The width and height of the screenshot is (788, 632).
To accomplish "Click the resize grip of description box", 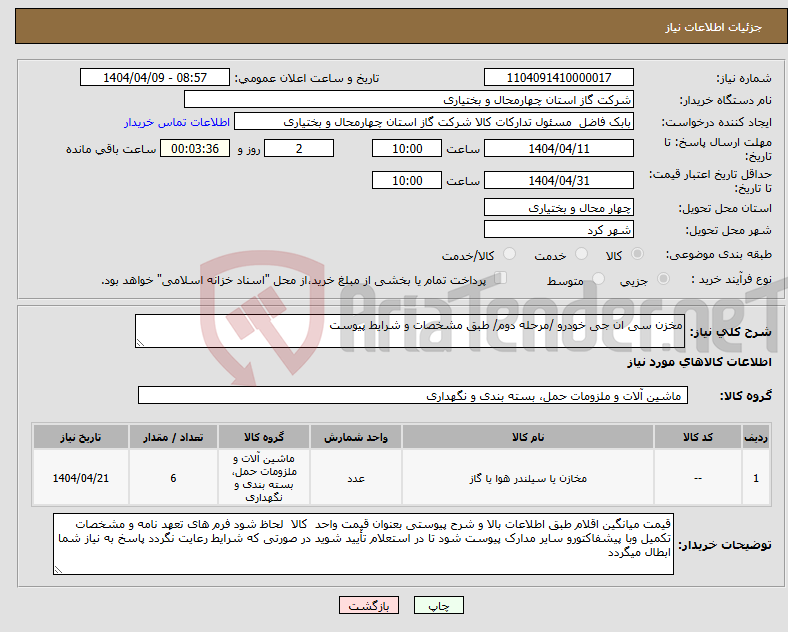I will 140,343.
